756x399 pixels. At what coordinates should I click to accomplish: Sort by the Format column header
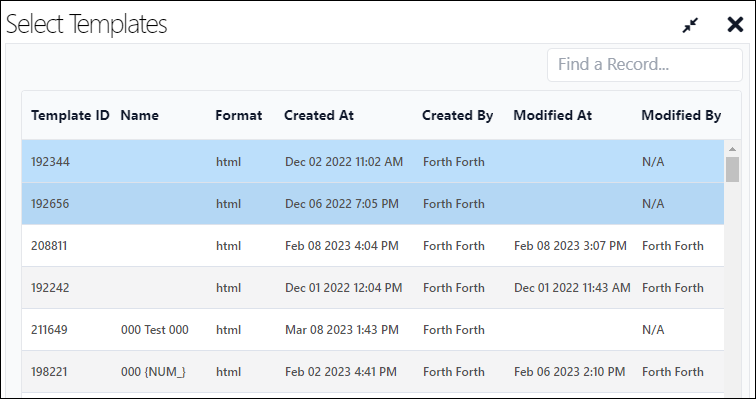(239, 116)
